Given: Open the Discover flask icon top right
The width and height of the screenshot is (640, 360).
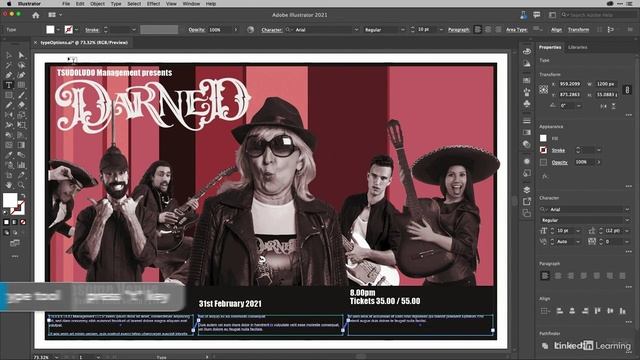Looking at the screenshot, I should [x=523, y=15].
